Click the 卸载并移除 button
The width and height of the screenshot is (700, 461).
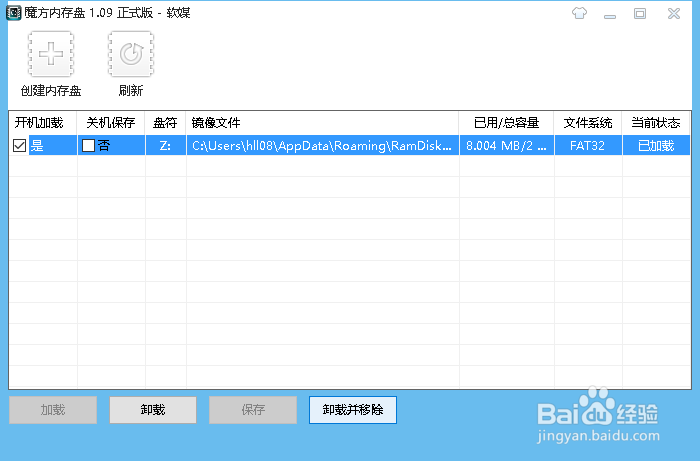[x=353, y=410]
